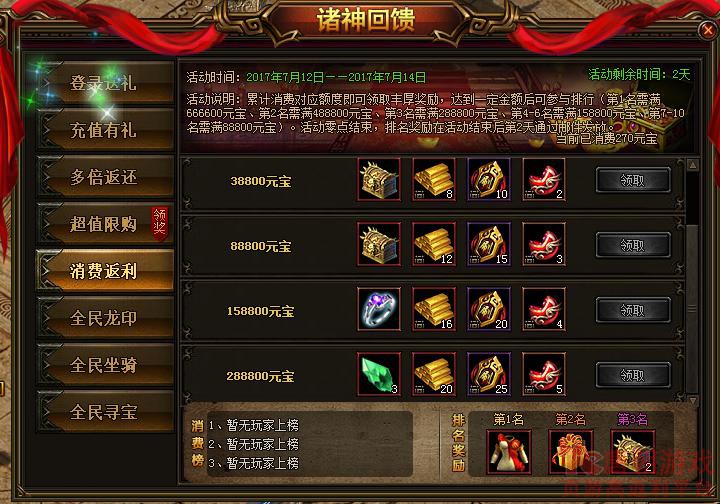Viewport: 720px width, 504px height.
Task: Select the second-place gift box reward icon
Action: (x=571, y=452)
